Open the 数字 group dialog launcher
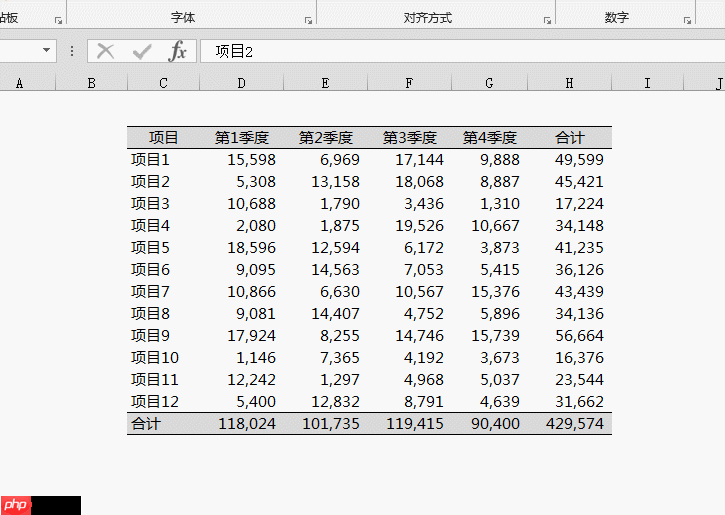Viewport: 725px width, 515px height. [688, 20]
